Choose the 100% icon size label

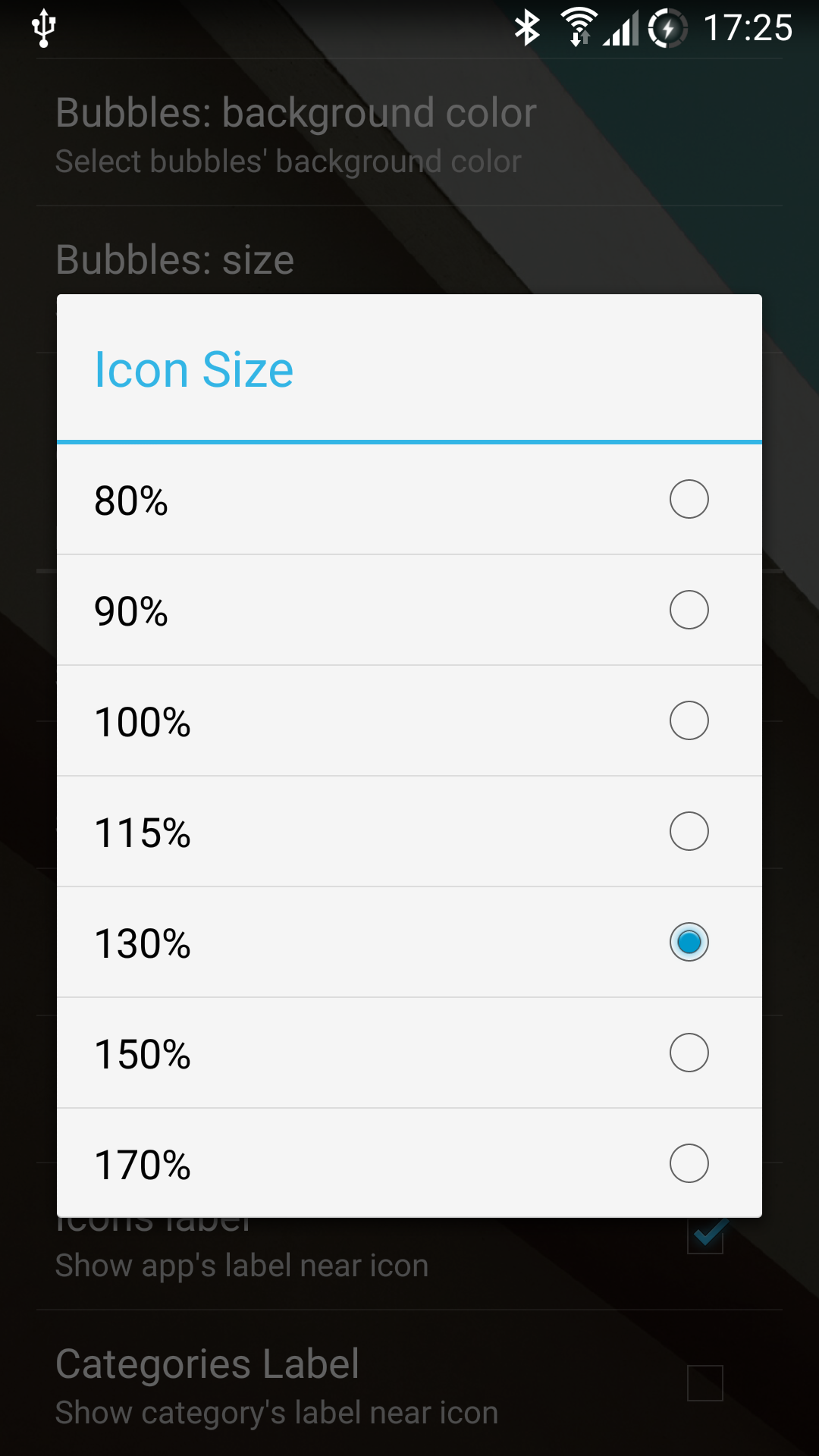(143, 722)
